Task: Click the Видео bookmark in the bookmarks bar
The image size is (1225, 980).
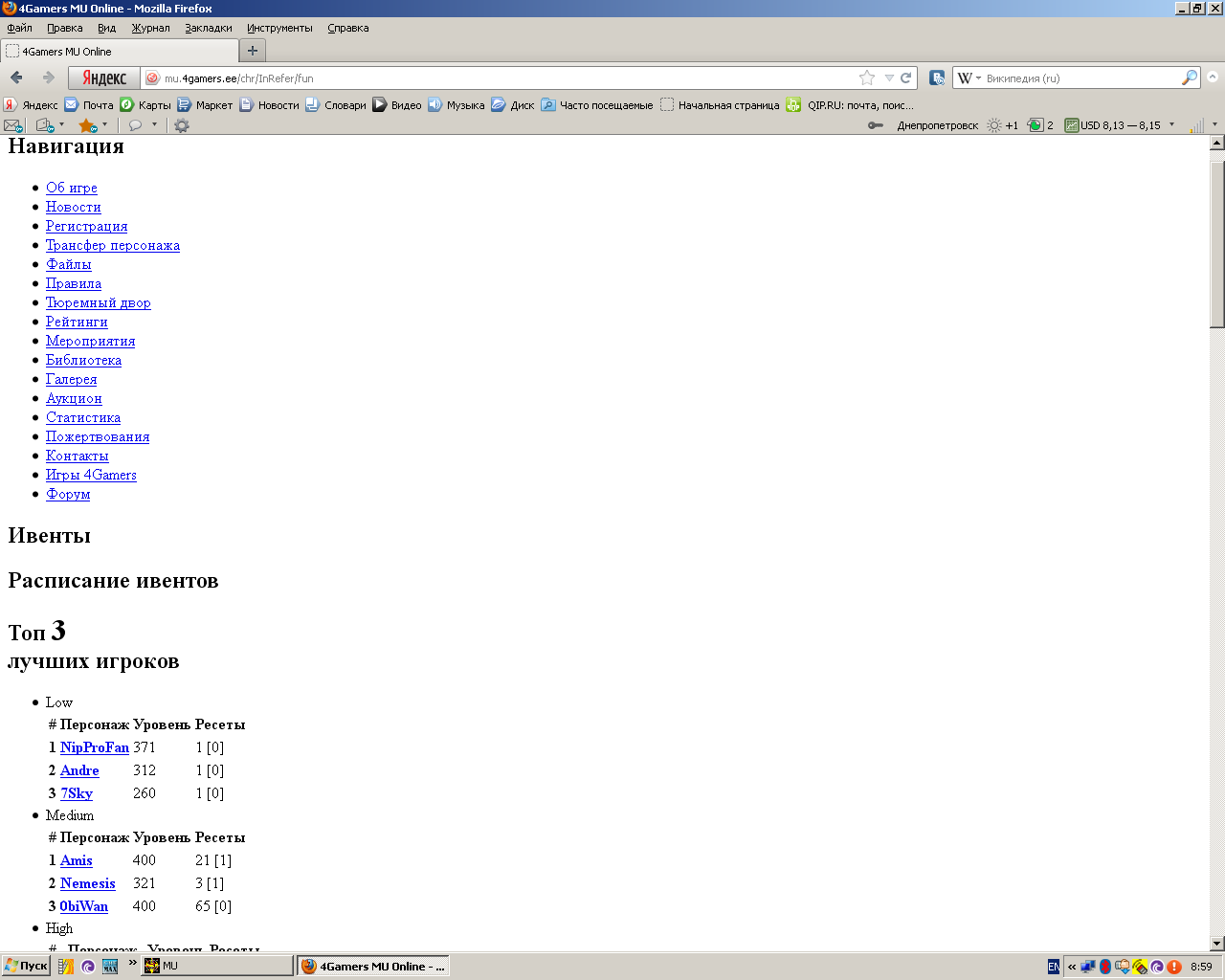Action: click(396, 105)
